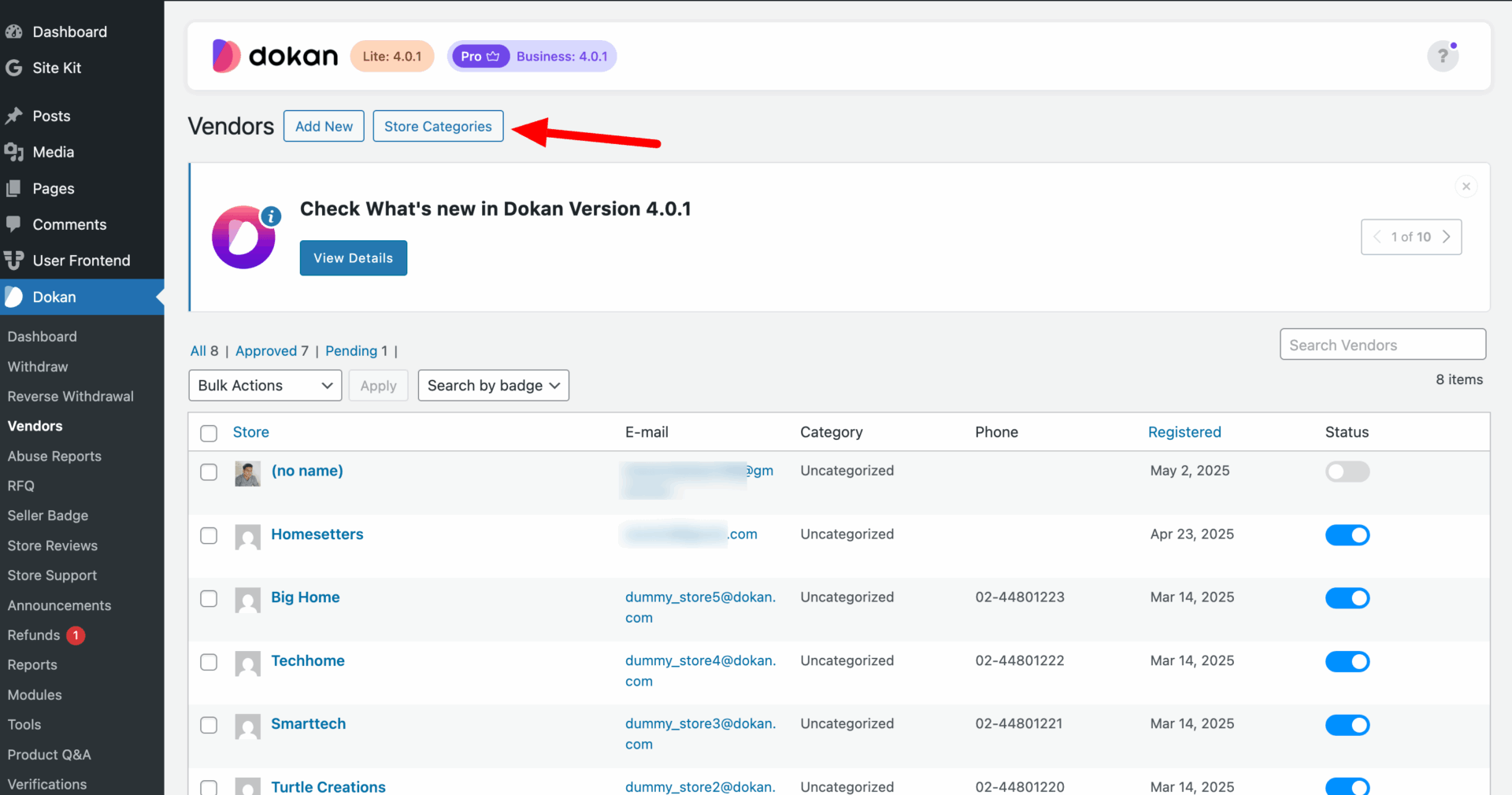The height and width of the screenshot is (795, 1512).
Task: Check the Techhome vendor checkbox
Action: (209, 662)
